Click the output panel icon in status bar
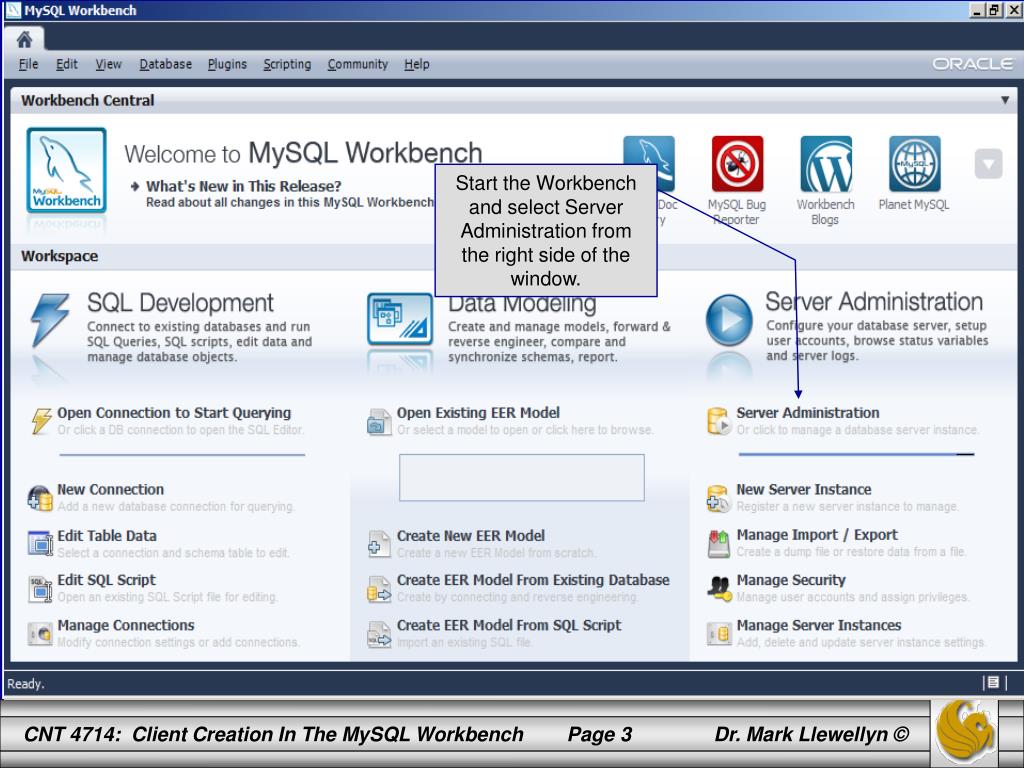The image size is (1024, 768). point(993,682)
